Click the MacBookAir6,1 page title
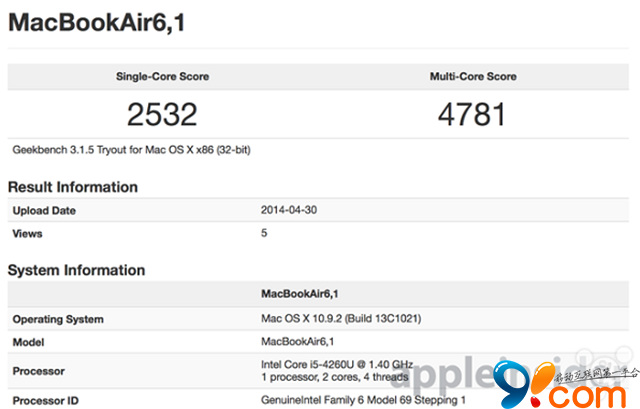 pyautogui.click(x=96, y=23)
